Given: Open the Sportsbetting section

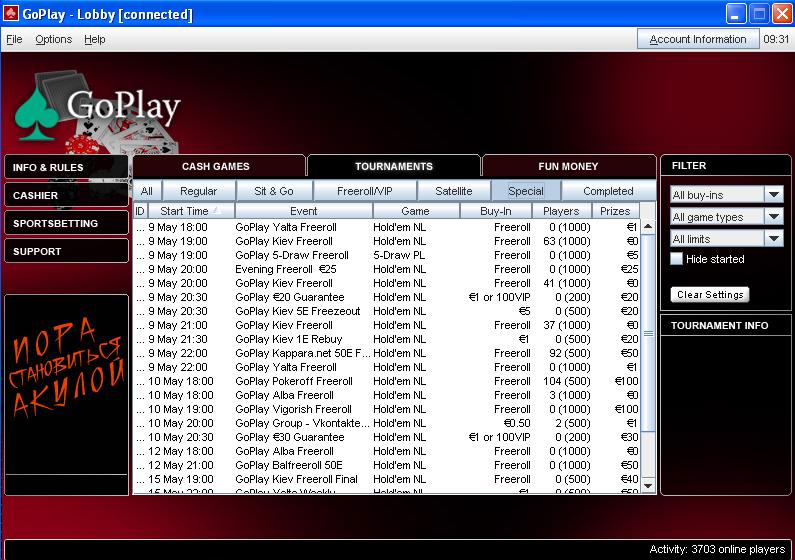Looking at the screenshot, I should (66, 223).
